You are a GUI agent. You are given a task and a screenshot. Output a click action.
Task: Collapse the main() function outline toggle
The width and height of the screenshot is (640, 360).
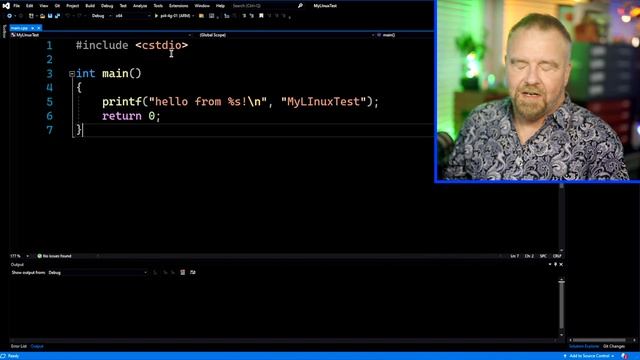click(72, 74)
